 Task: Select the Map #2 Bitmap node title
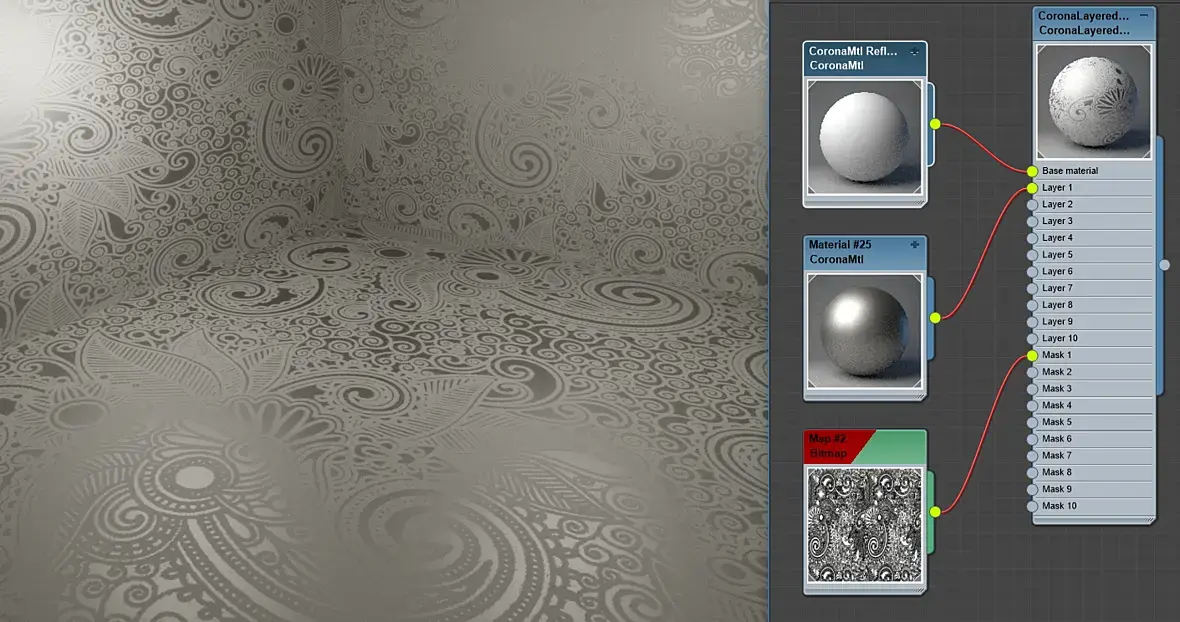coord(865,446)
